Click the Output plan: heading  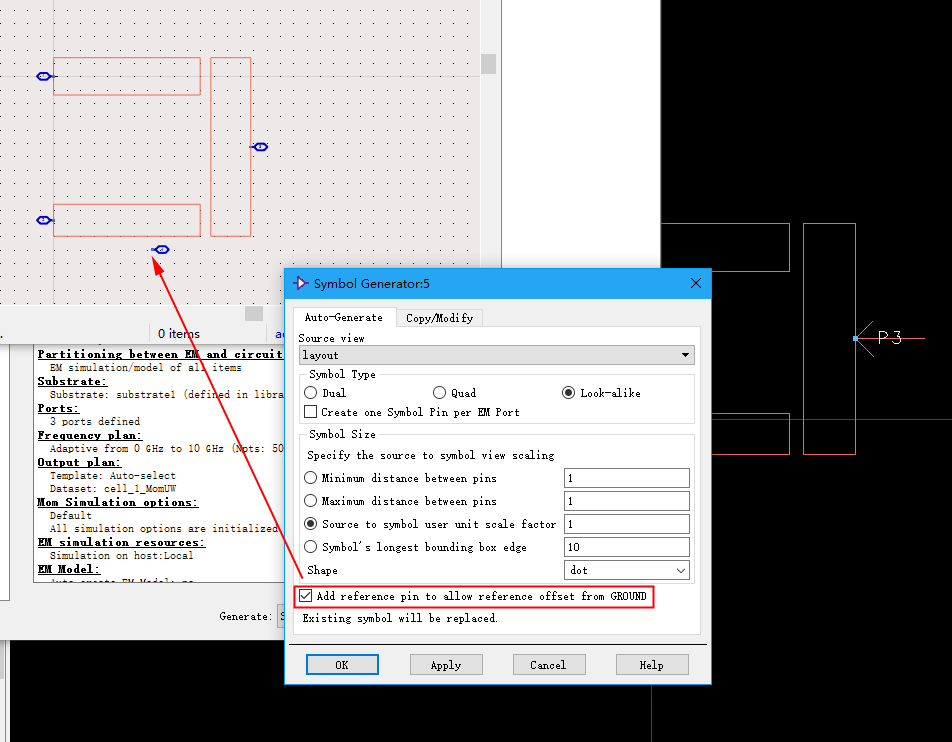[x=79, y=462]
